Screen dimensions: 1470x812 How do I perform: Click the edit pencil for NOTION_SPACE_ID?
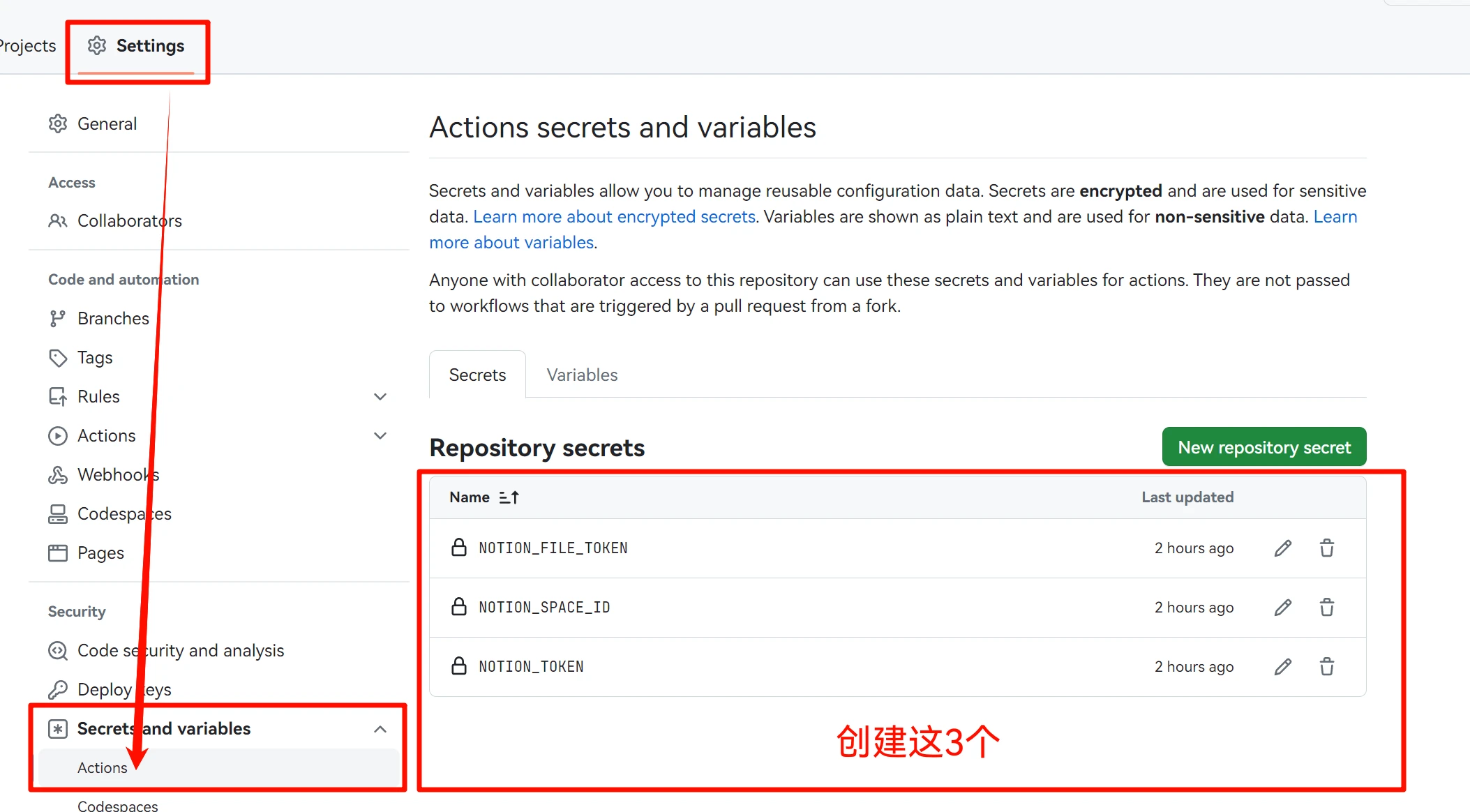1282,608
